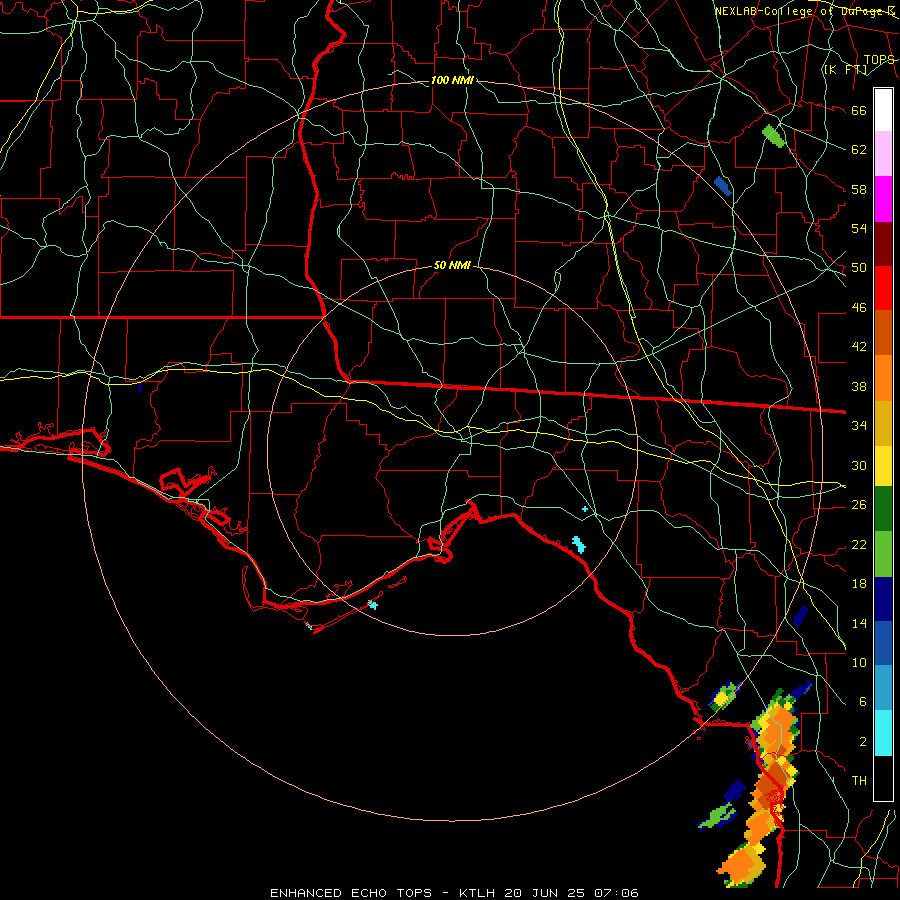900x900 pixels.
Task: Click the cyan echo on the barrier island
Action: point(373,604)
